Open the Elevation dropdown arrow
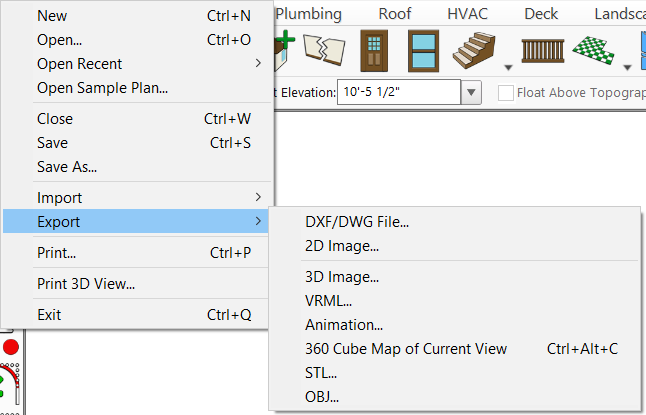The height and width of the screenshot is (415, 646). 472,92
